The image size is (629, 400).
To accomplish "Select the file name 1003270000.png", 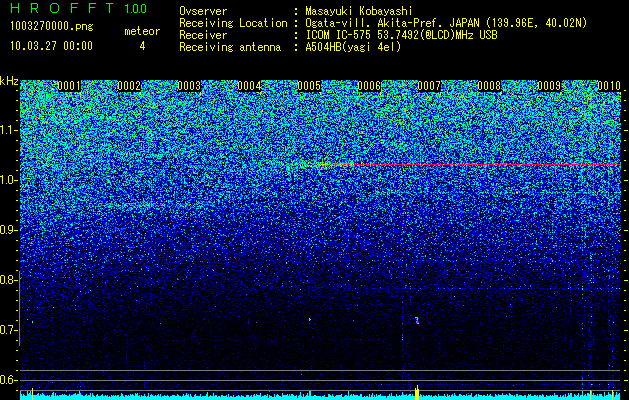I will pos(52,26).
